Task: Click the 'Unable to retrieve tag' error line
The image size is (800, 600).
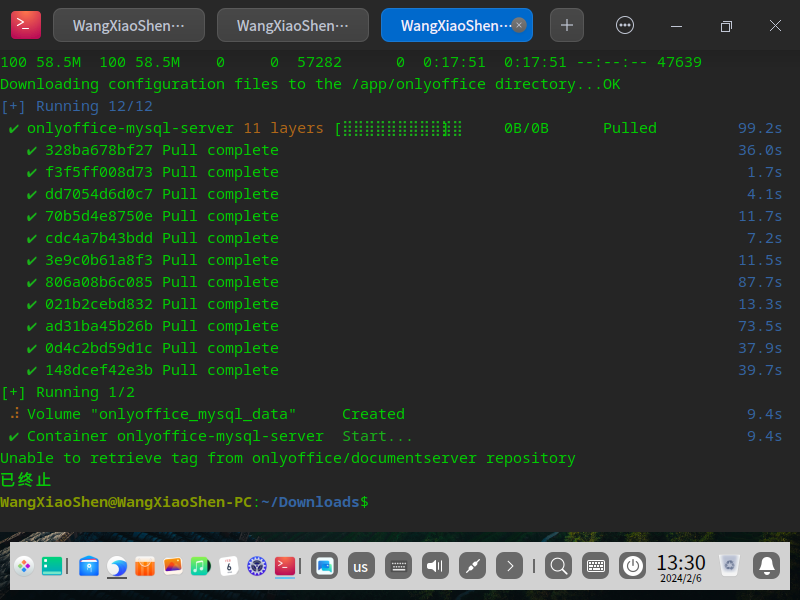Action: click(x=288, y=458)
